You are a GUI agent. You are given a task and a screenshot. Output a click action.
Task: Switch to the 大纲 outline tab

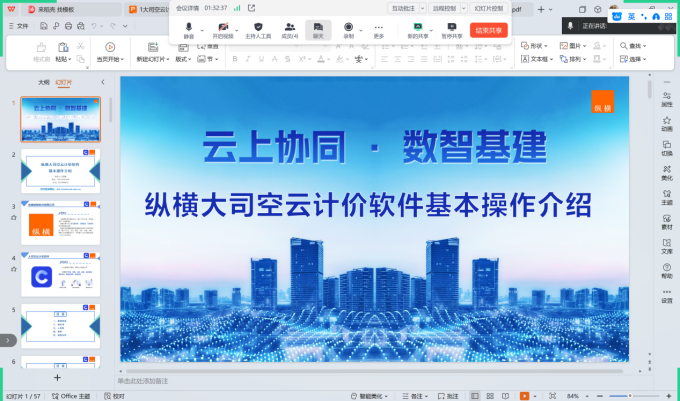(x=43, y=83)
